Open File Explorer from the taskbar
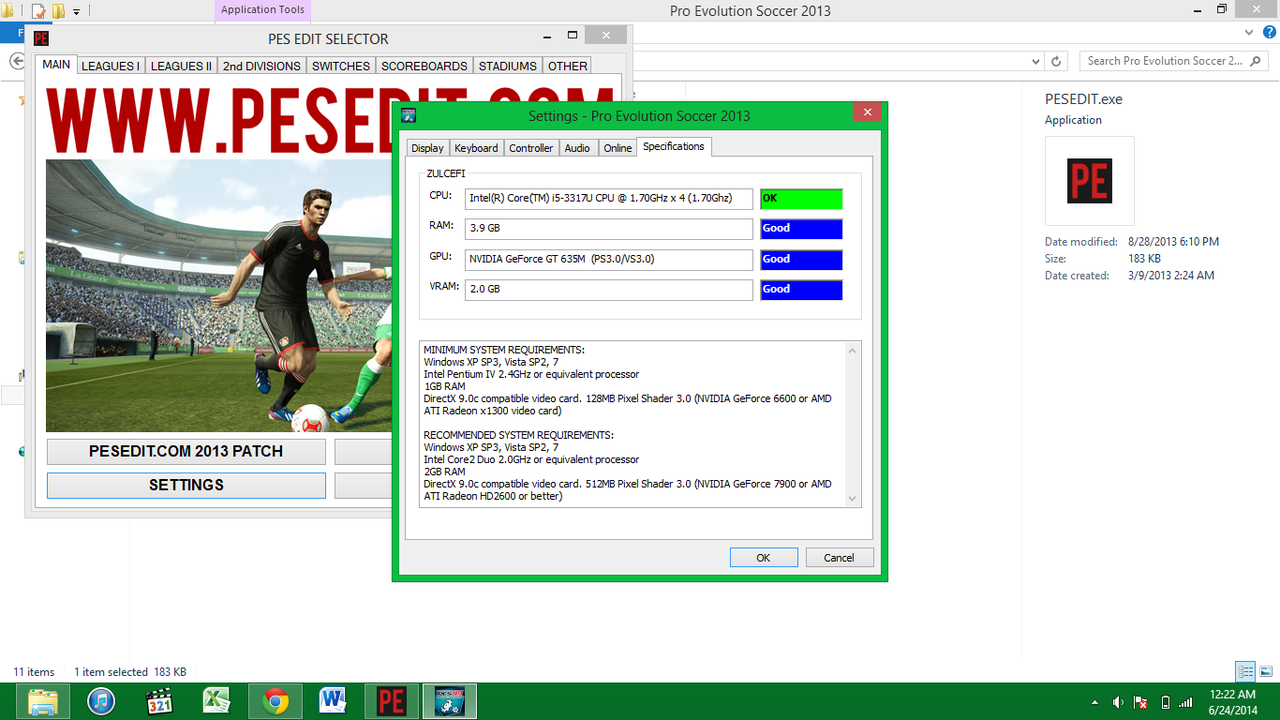This screenshot has height=720, width=1280. click(x=43, y=701)
